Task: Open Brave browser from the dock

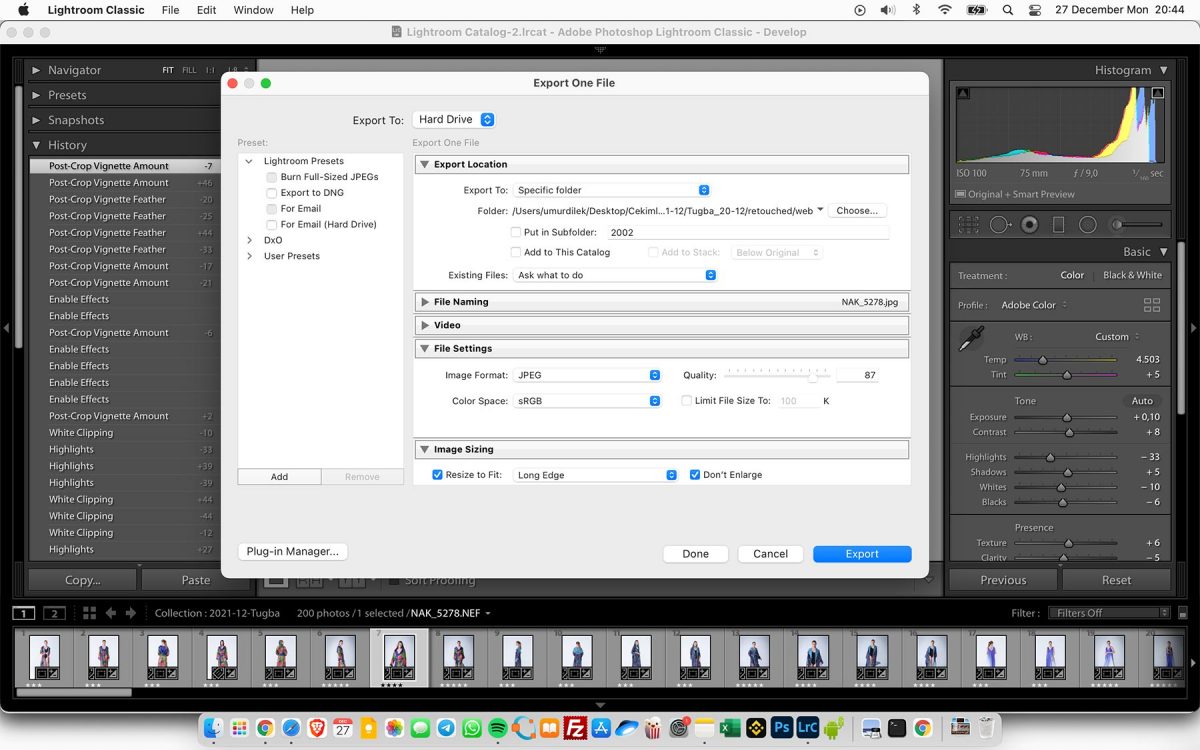Action: pyautogui.click(x=317, y=728)
